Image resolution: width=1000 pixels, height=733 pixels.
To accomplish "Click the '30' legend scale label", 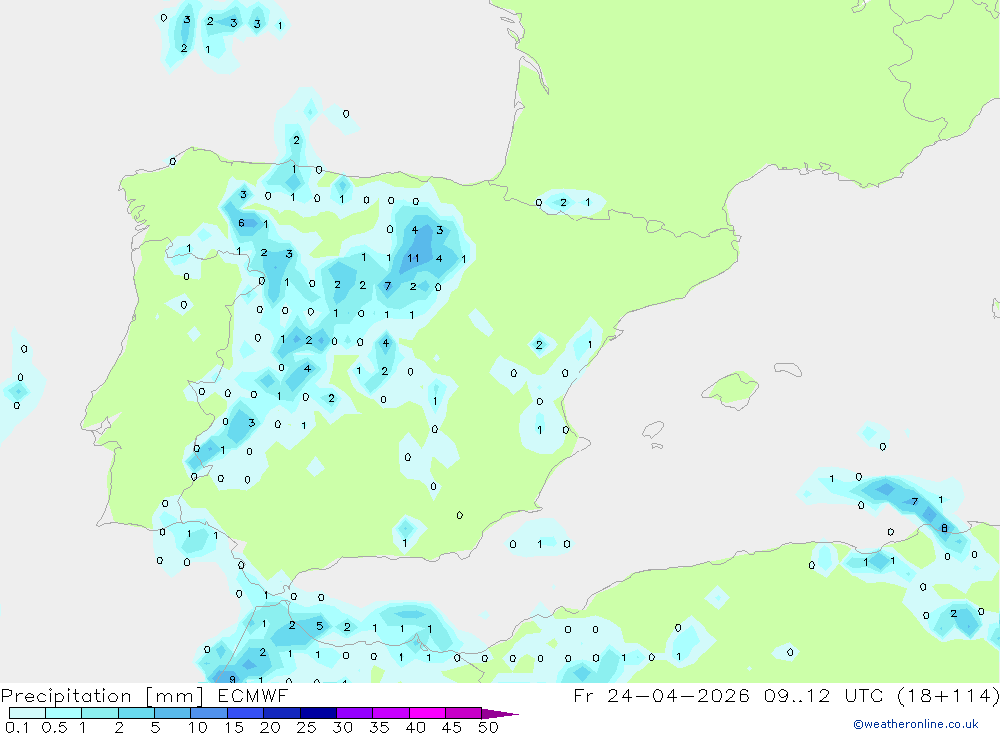I will (343, 727).
